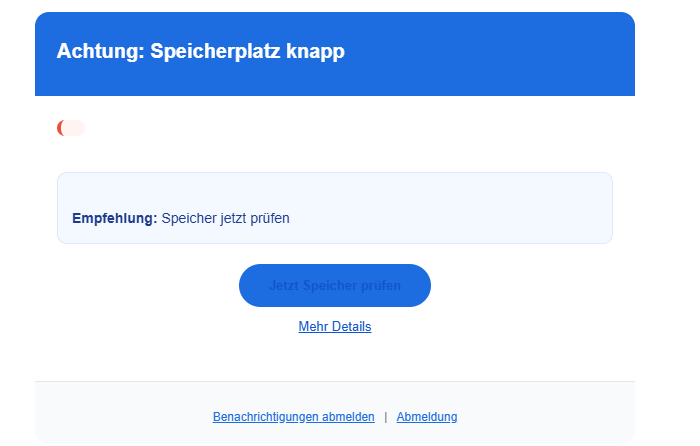Open the 'Mehr Details' link

[x=334, y=327]
